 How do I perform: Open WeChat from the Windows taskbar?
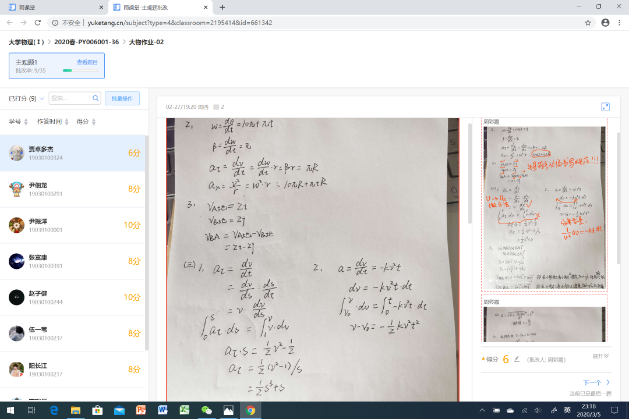[x=207, y=410]
